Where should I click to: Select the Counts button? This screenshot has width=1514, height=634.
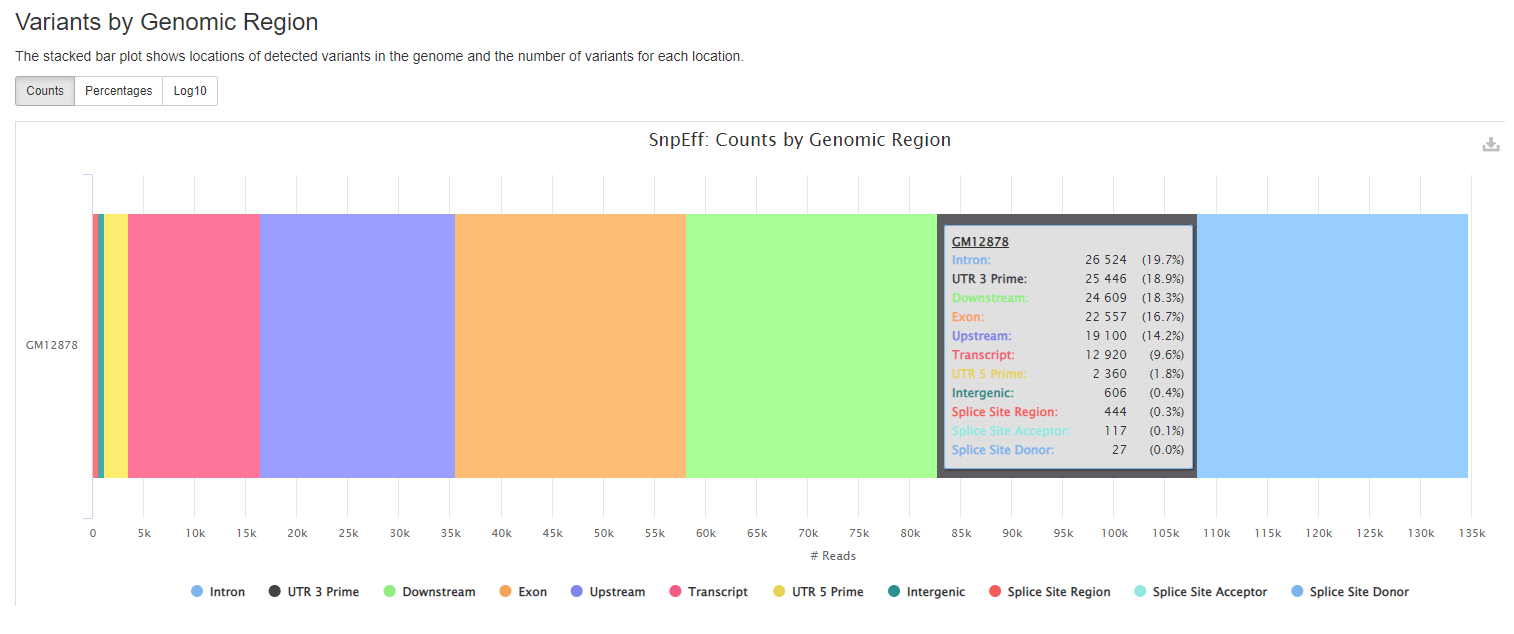point(44,90)
